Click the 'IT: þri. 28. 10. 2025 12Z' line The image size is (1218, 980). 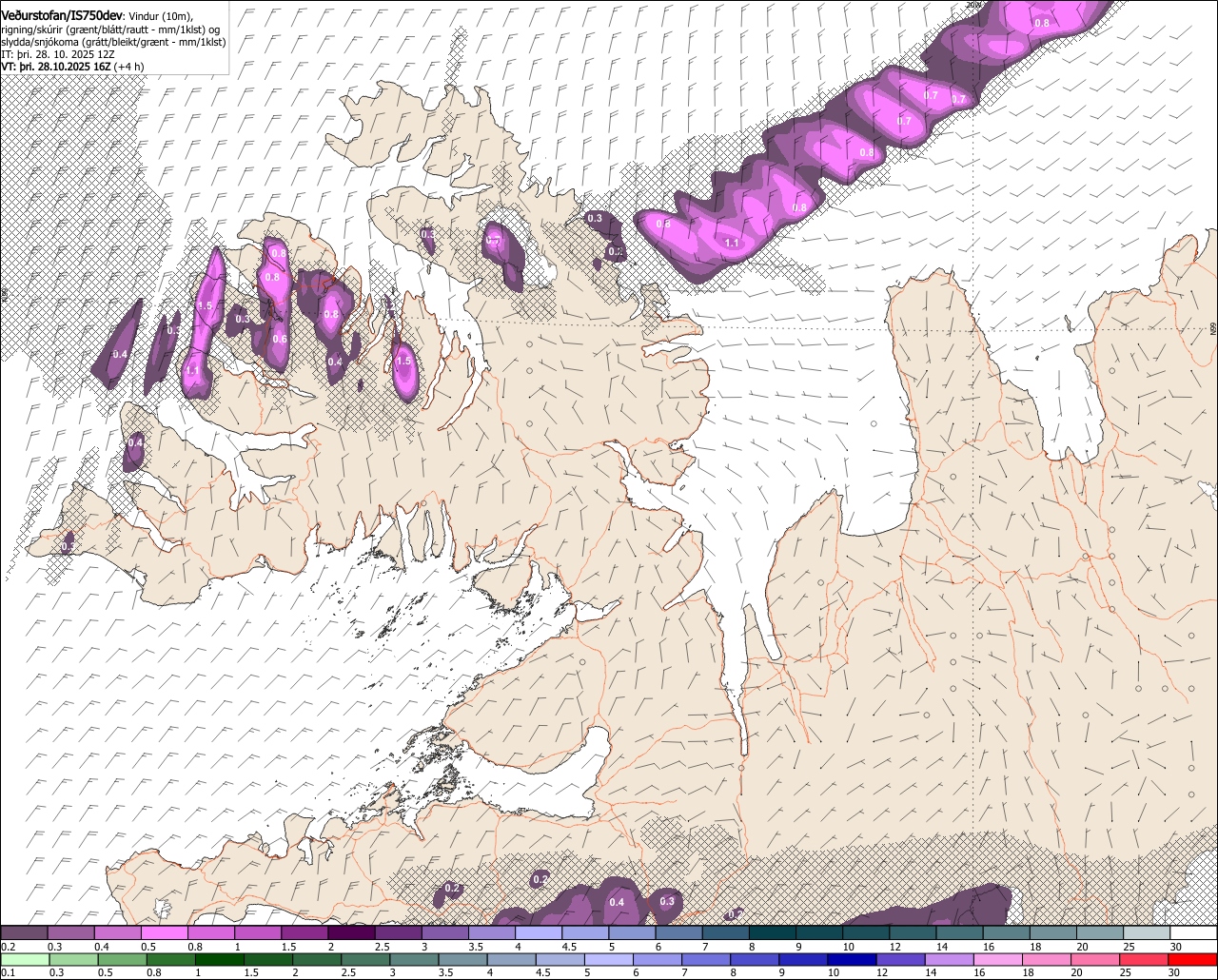pyautogui.click(x=58, y=54)
